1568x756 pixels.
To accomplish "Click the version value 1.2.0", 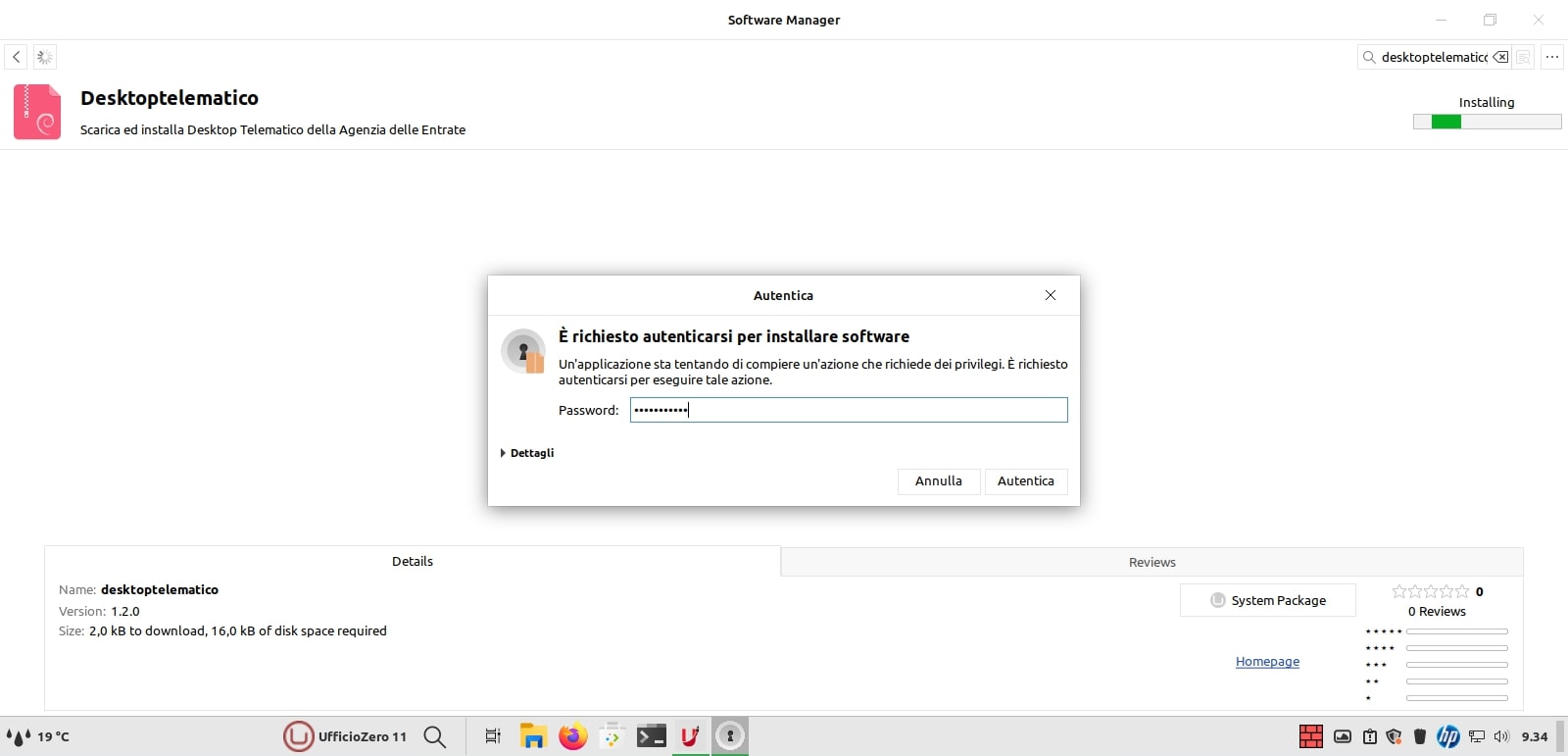I will tap(125, 611).
